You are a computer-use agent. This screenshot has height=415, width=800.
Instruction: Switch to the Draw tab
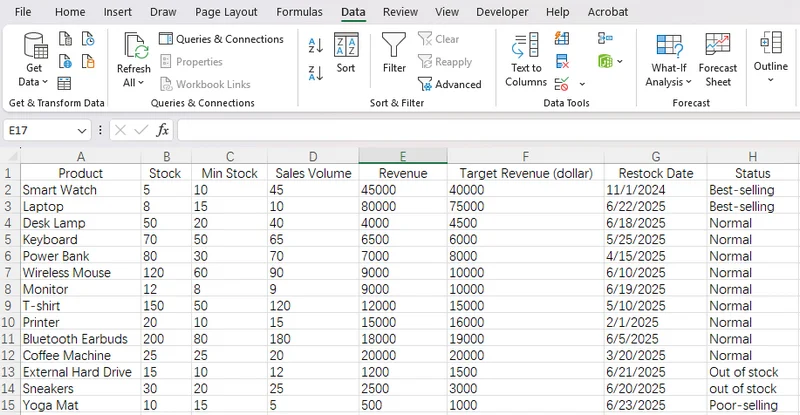(163, 12)
